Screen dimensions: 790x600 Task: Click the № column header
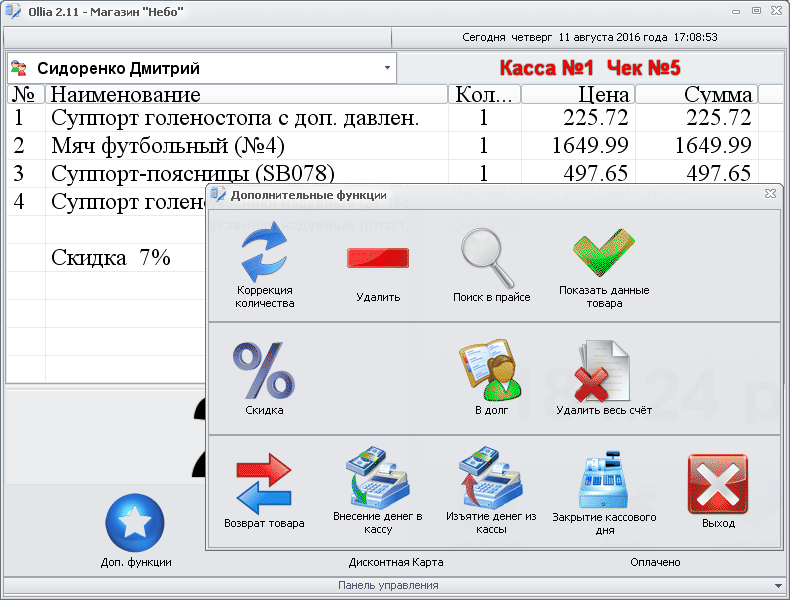point(26,94)
